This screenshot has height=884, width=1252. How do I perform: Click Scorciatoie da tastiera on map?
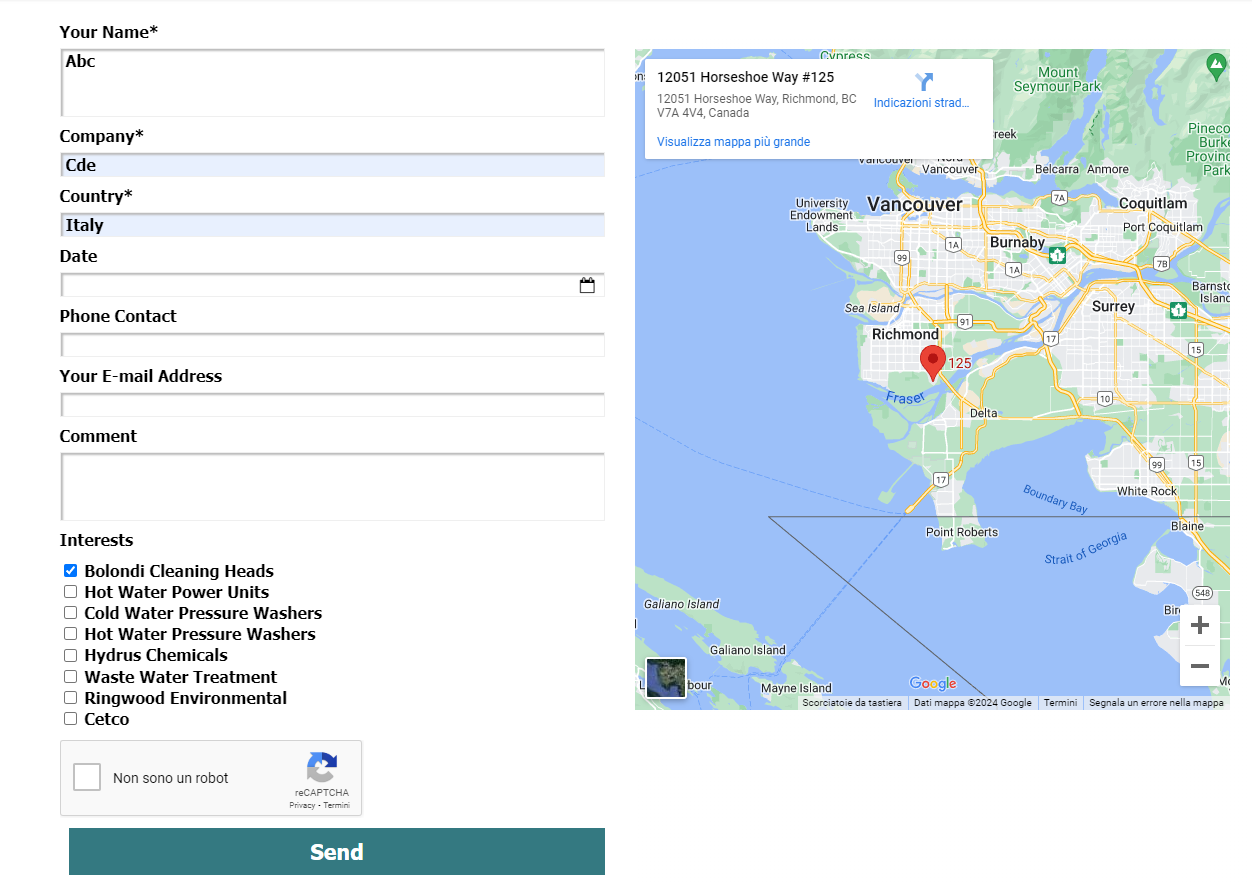point(851,703)
